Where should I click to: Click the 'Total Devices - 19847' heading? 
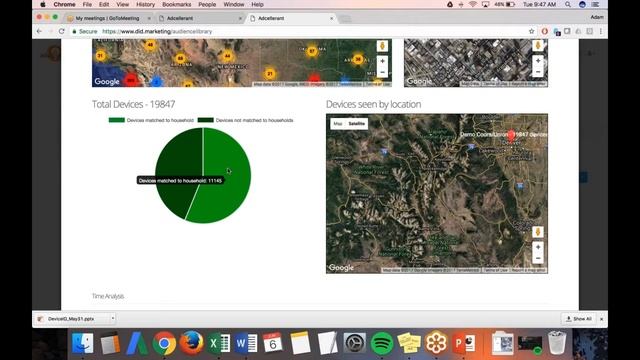coord(133,104)
